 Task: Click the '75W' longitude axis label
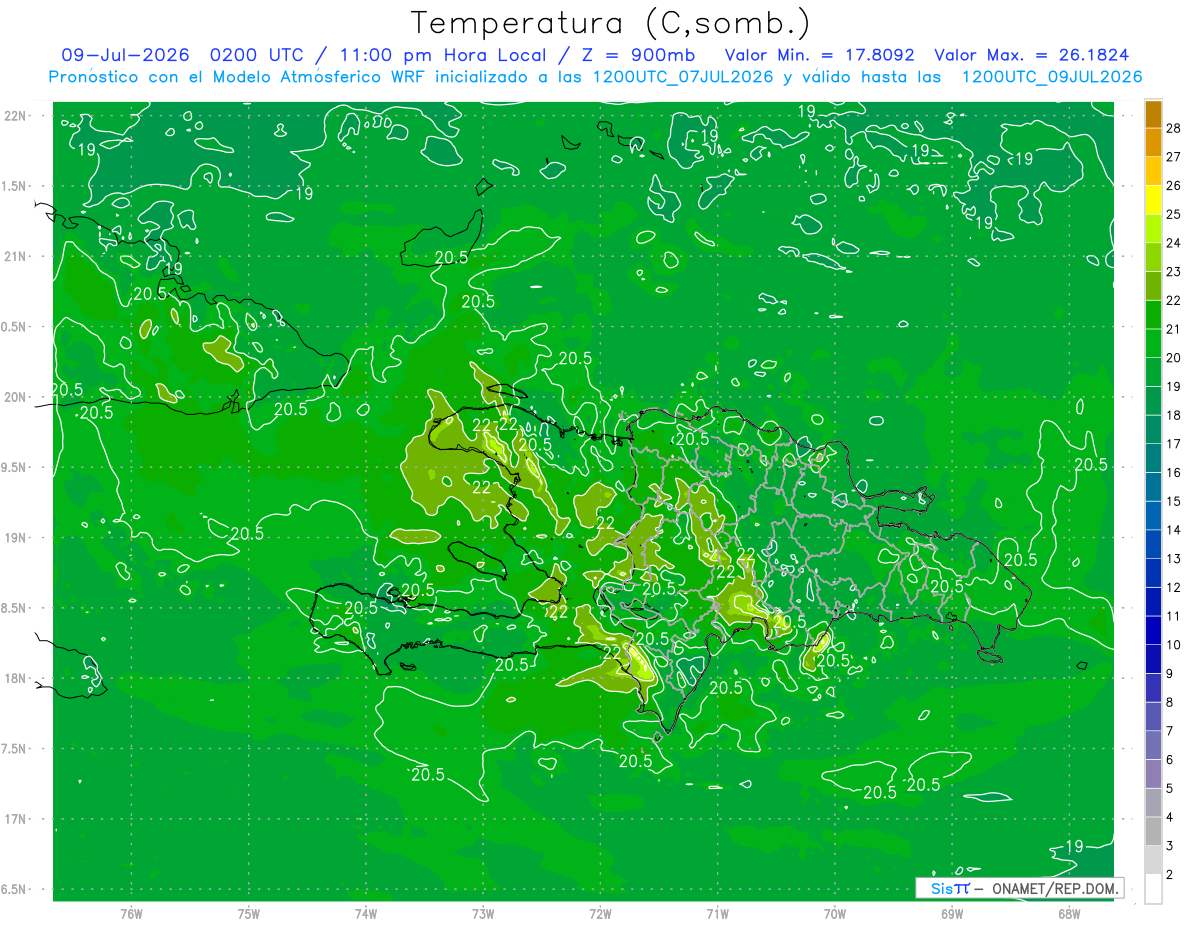click(x=249, y=914)
